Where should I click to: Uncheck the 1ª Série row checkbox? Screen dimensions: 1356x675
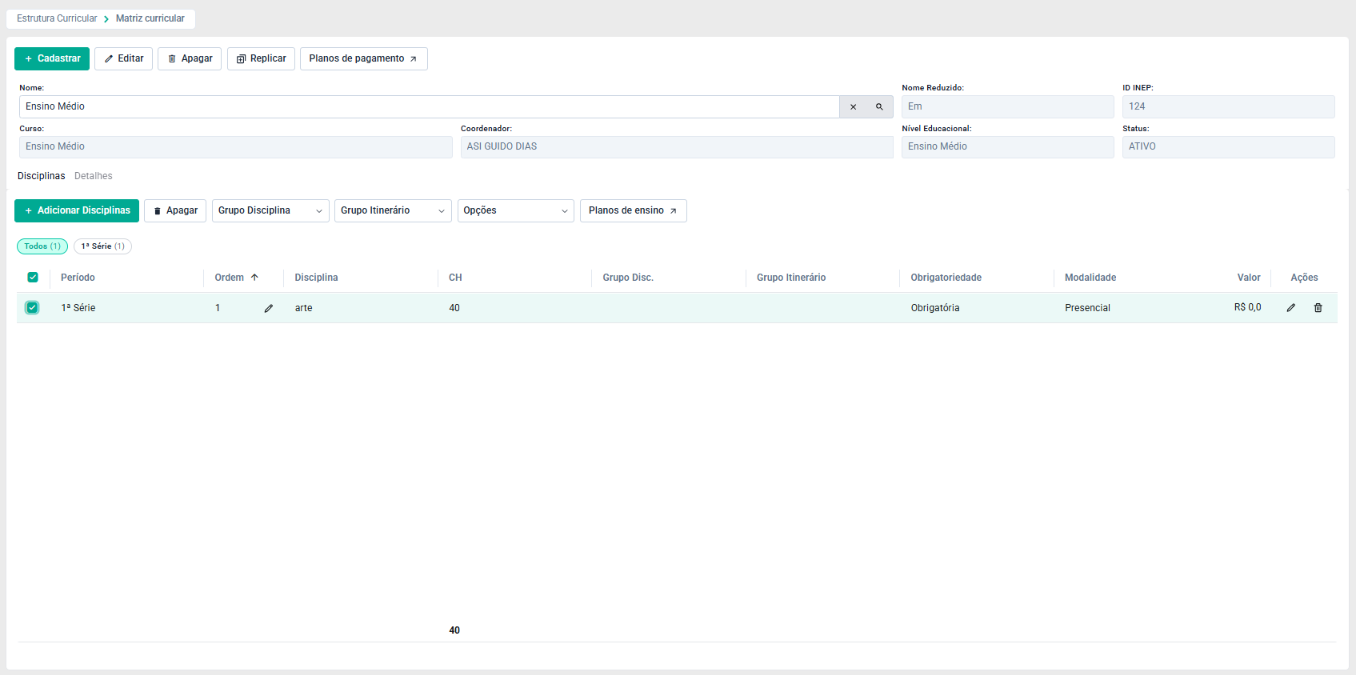tap(32, 308)
